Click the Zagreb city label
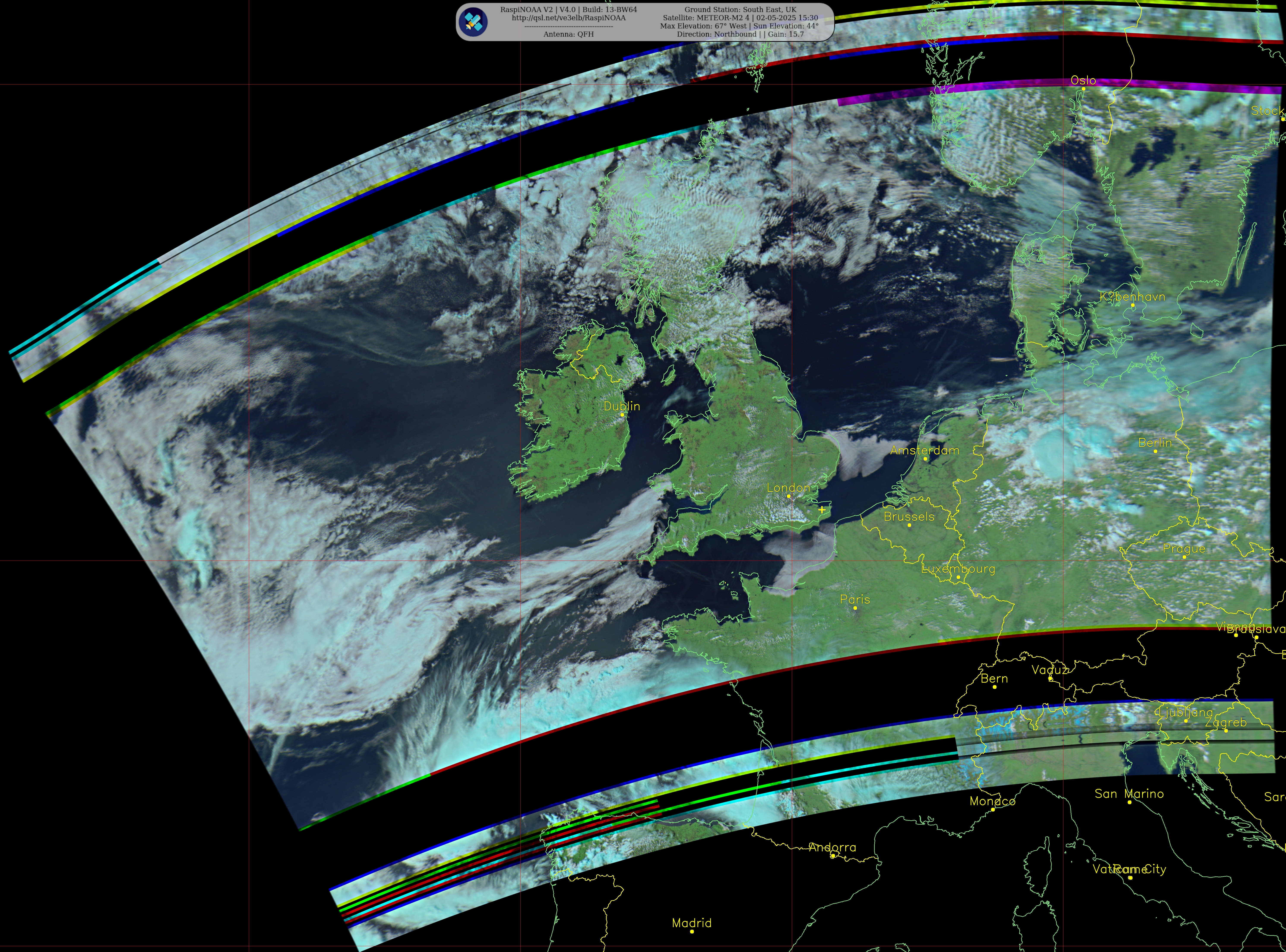Viewport: 1286px width, 952px height. tap(1226, 723)
